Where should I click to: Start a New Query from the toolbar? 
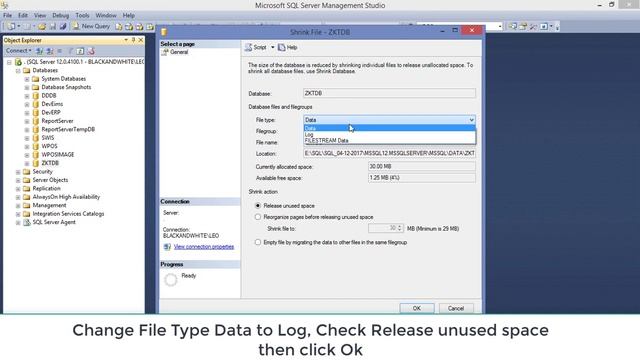tap(91, 26)
